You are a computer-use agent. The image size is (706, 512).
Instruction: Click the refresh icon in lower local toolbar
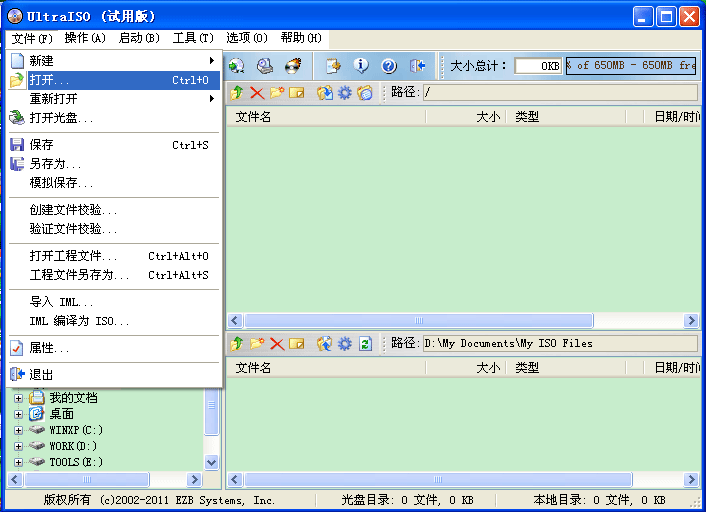(365, 343)
